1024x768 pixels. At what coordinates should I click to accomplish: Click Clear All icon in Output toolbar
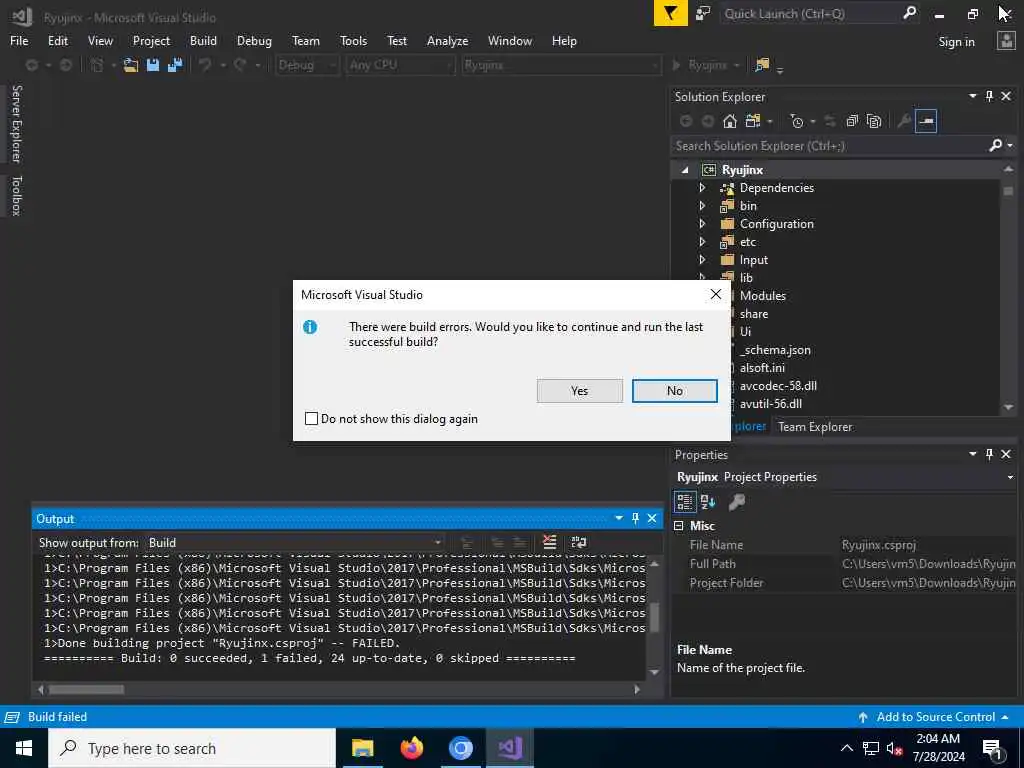point(550,542)
